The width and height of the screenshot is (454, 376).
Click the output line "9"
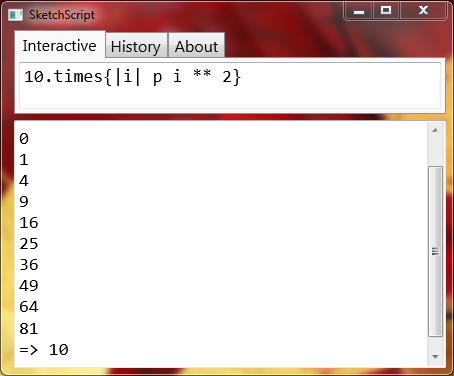(x=24, y=202)
